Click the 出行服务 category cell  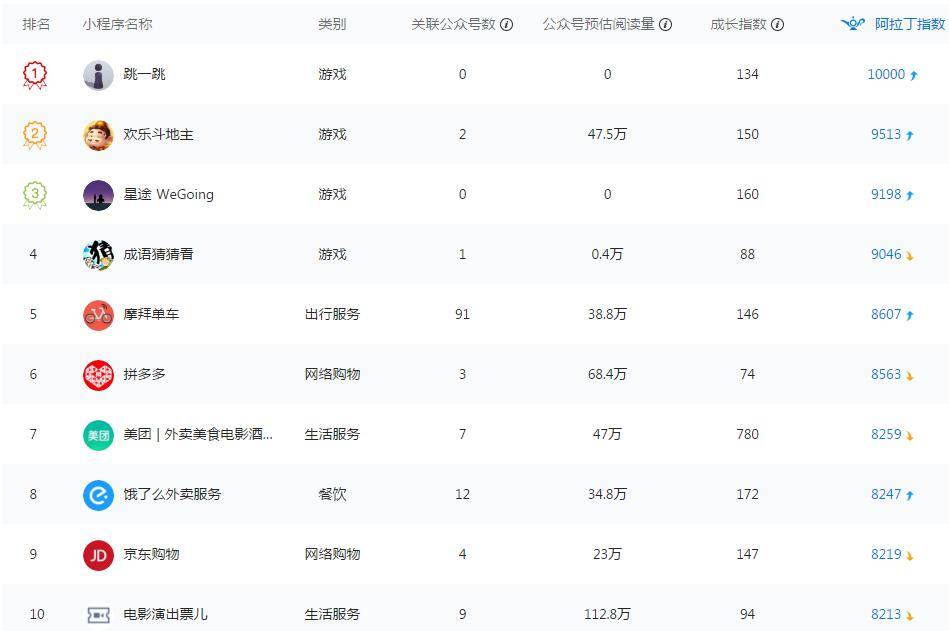332,314
